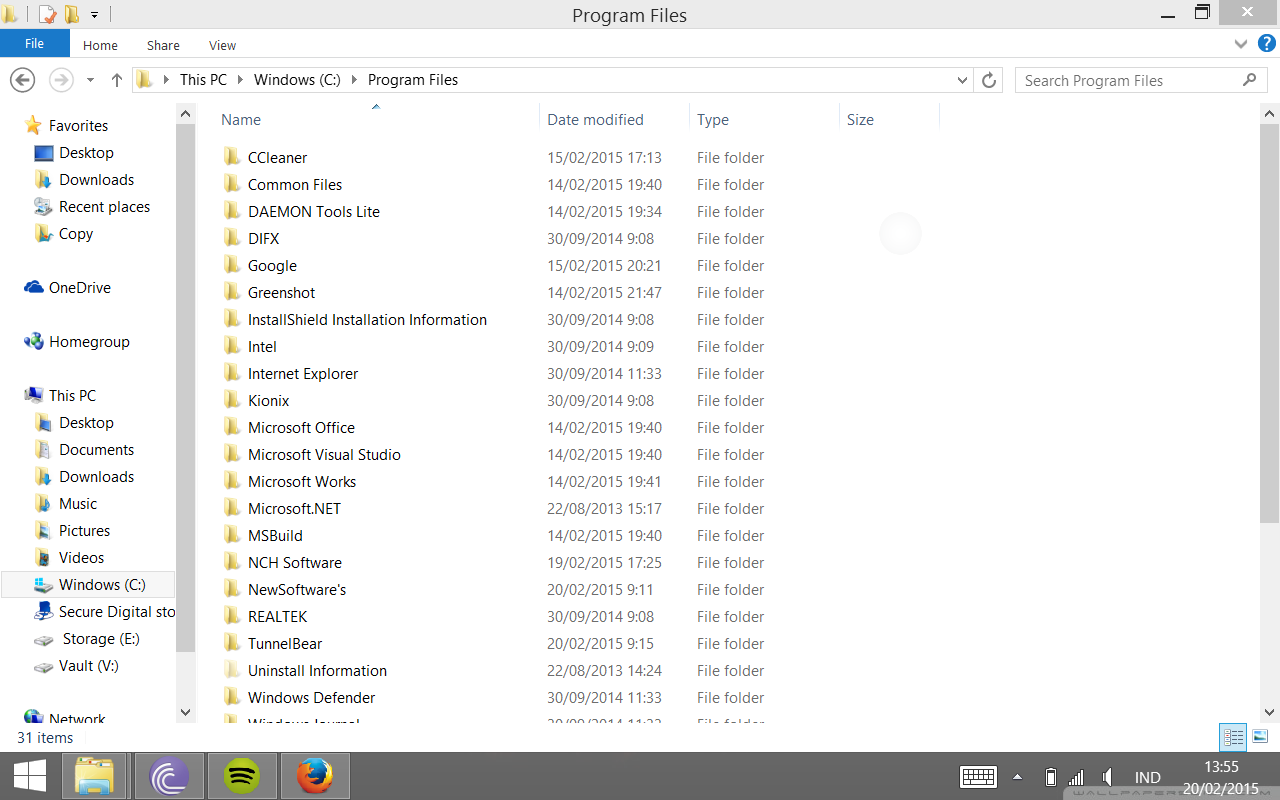Sort by the Date modified column
Screen dimensions: 1280x800
pos(595,120)
